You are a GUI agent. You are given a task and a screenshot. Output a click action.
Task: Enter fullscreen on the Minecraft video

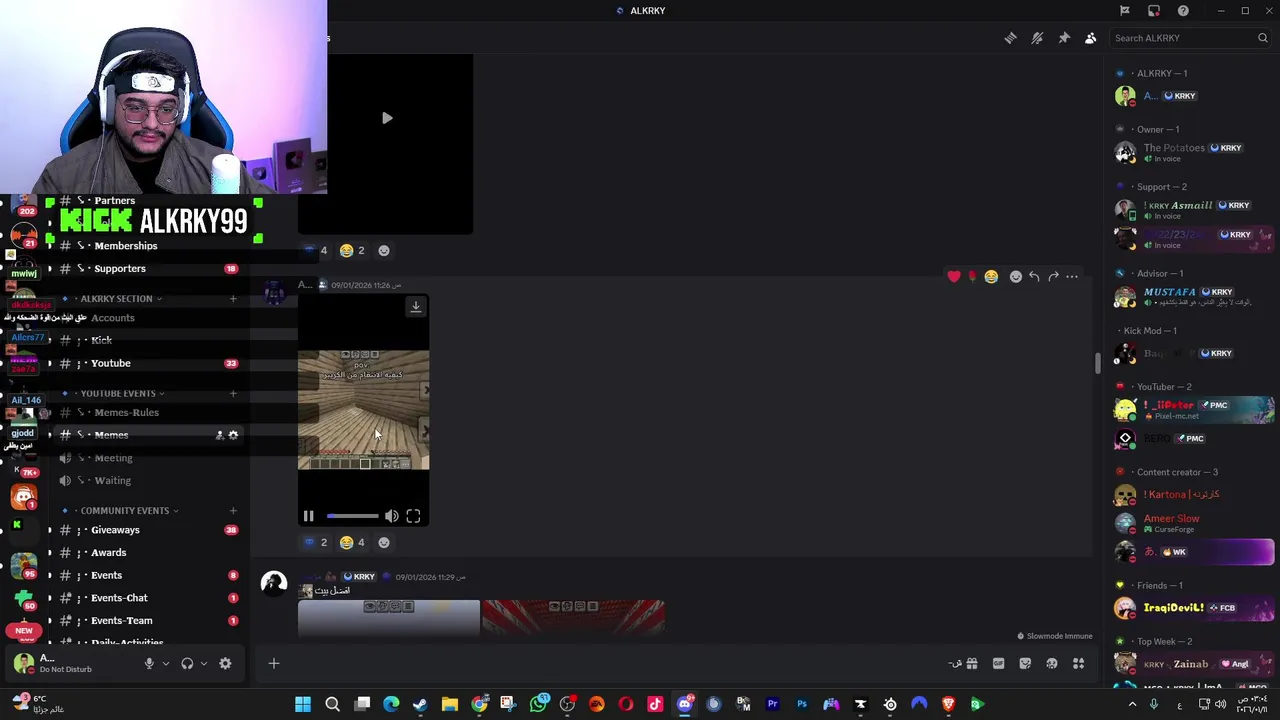tap(413, 516)
